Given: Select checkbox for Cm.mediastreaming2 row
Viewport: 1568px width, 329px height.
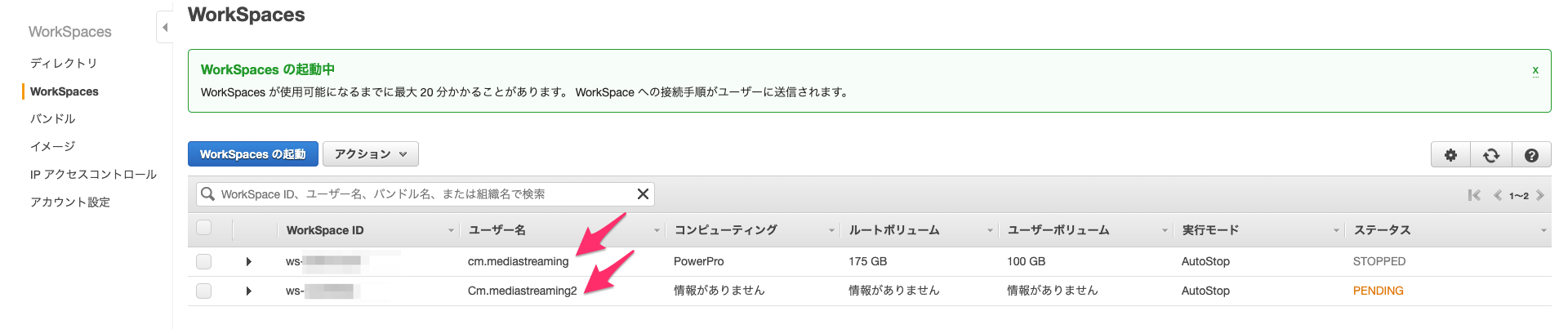Looking at the screenshot, I should coord(204,291).
